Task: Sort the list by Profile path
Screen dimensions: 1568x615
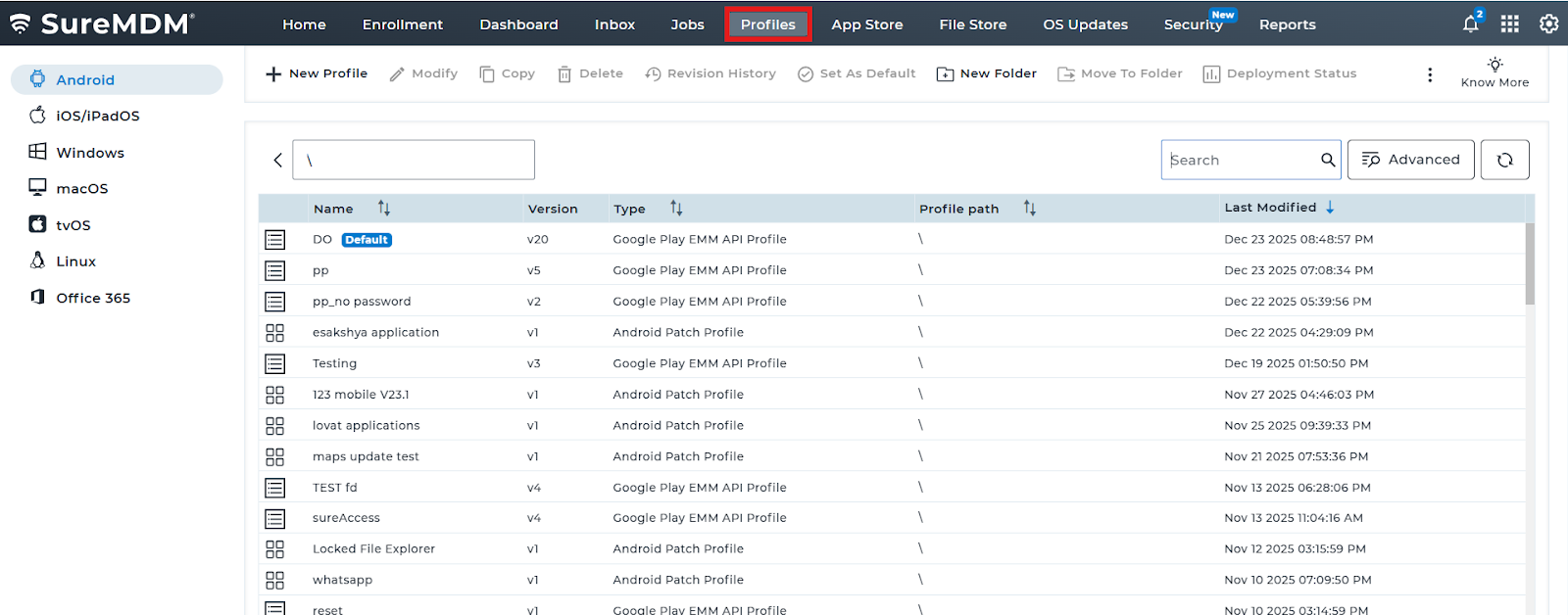Action: [x=1029, y=208]
